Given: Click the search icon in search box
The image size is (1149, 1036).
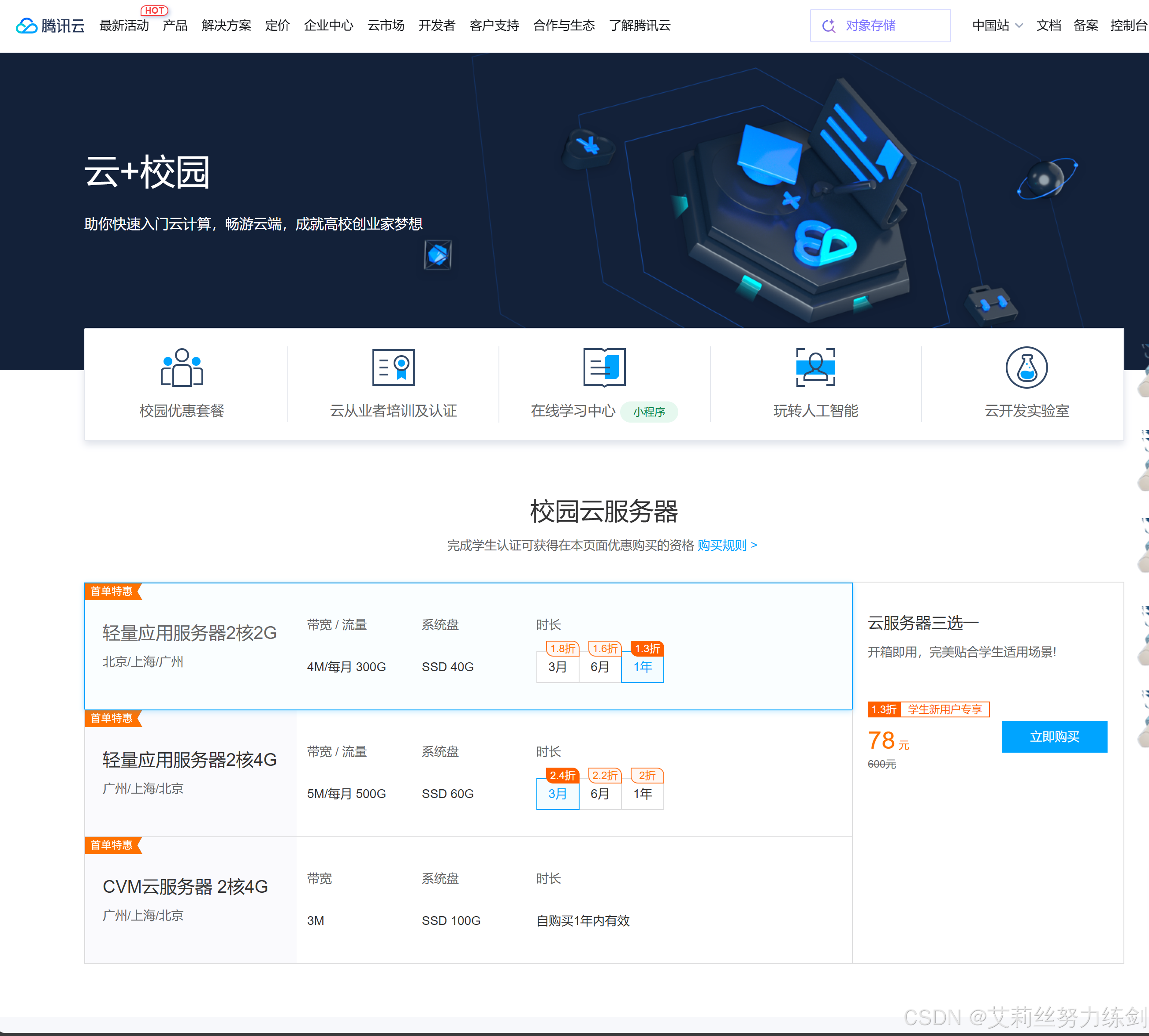Looking at the screenshot, I should point(829,26).
